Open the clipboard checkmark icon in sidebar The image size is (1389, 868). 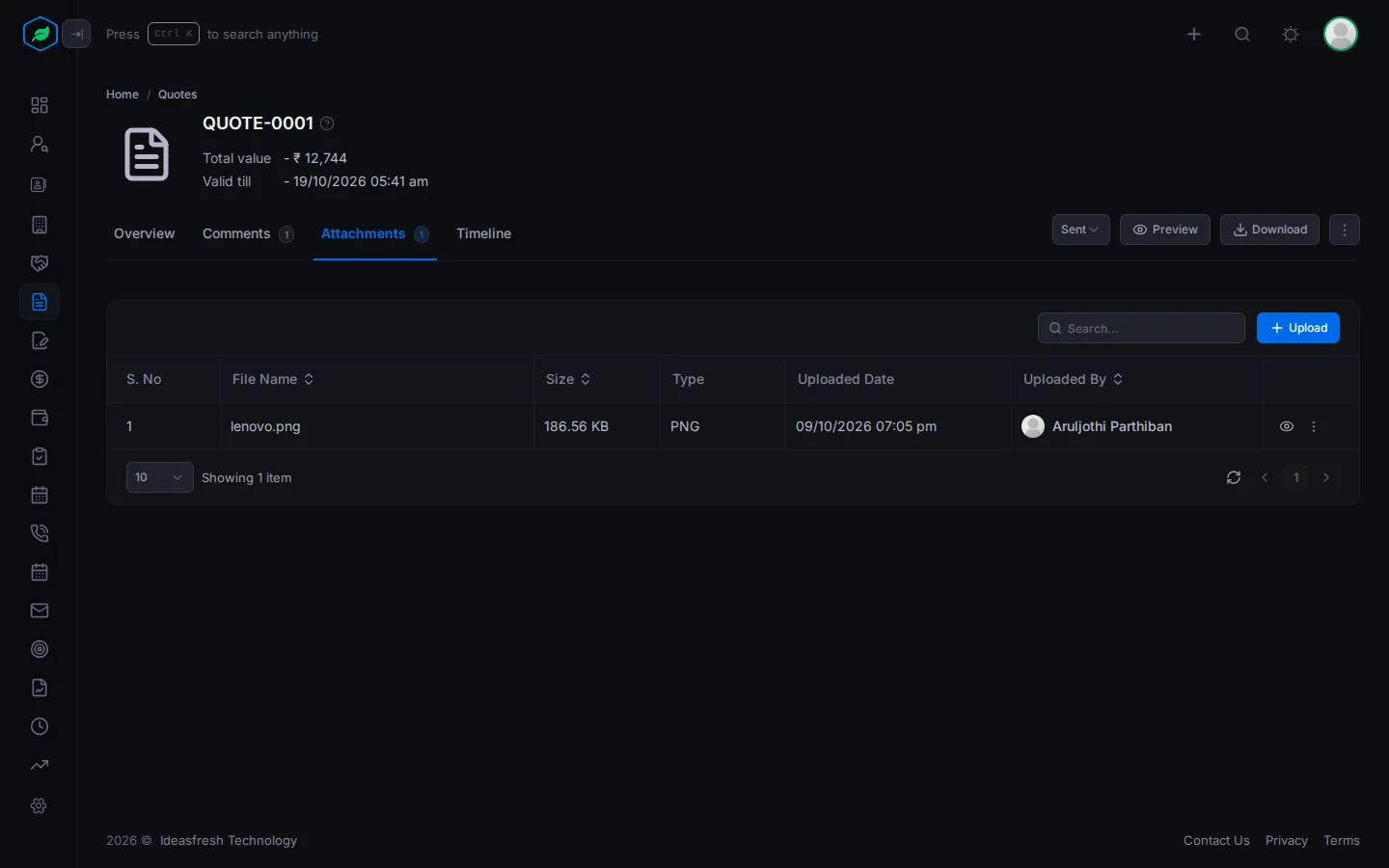point(40,456)
